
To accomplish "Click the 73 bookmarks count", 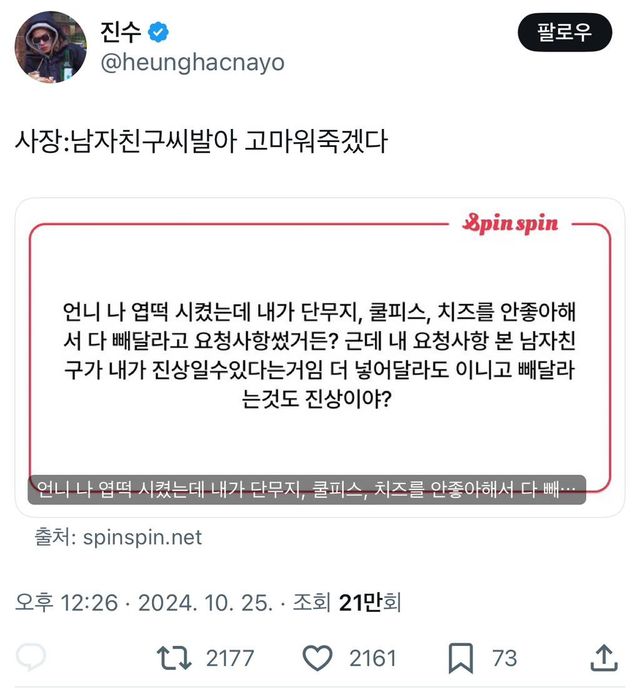I will click(504, 658).
